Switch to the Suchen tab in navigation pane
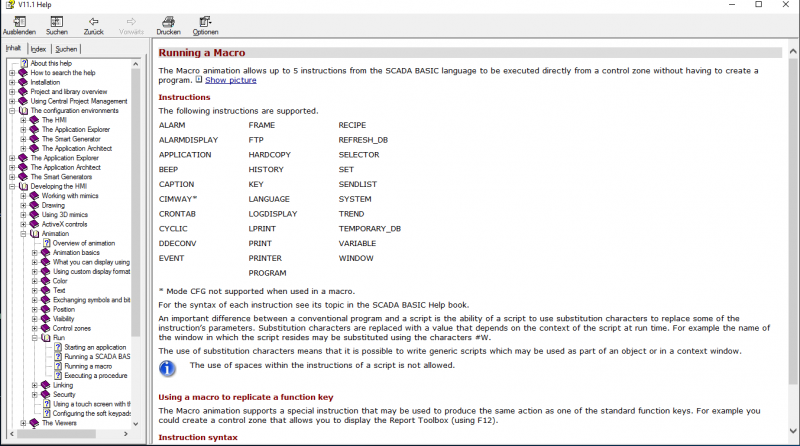The image size is (800, 446). (66, 49)
